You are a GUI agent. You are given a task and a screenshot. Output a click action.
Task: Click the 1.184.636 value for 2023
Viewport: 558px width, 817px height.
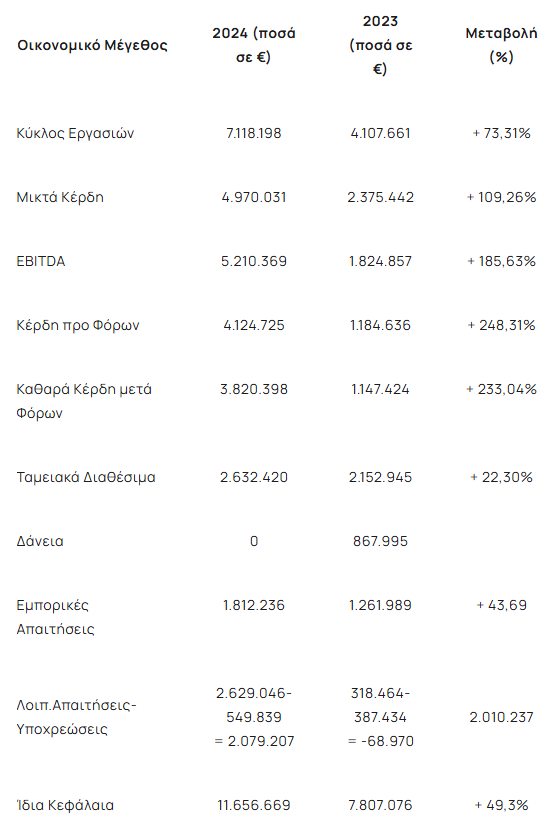(x=380, y=326)
